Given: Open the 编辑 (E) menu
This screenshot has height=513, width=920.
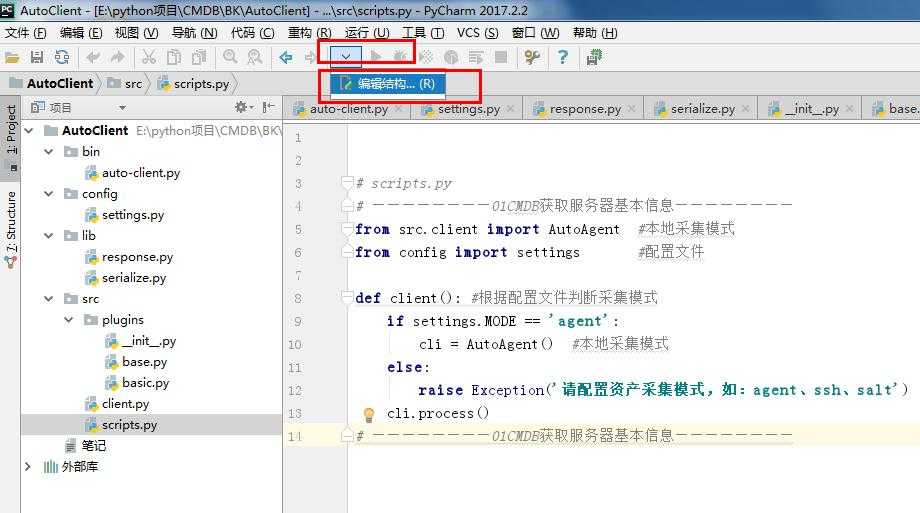Looking at the screenshot, I should tap(81, 33).
